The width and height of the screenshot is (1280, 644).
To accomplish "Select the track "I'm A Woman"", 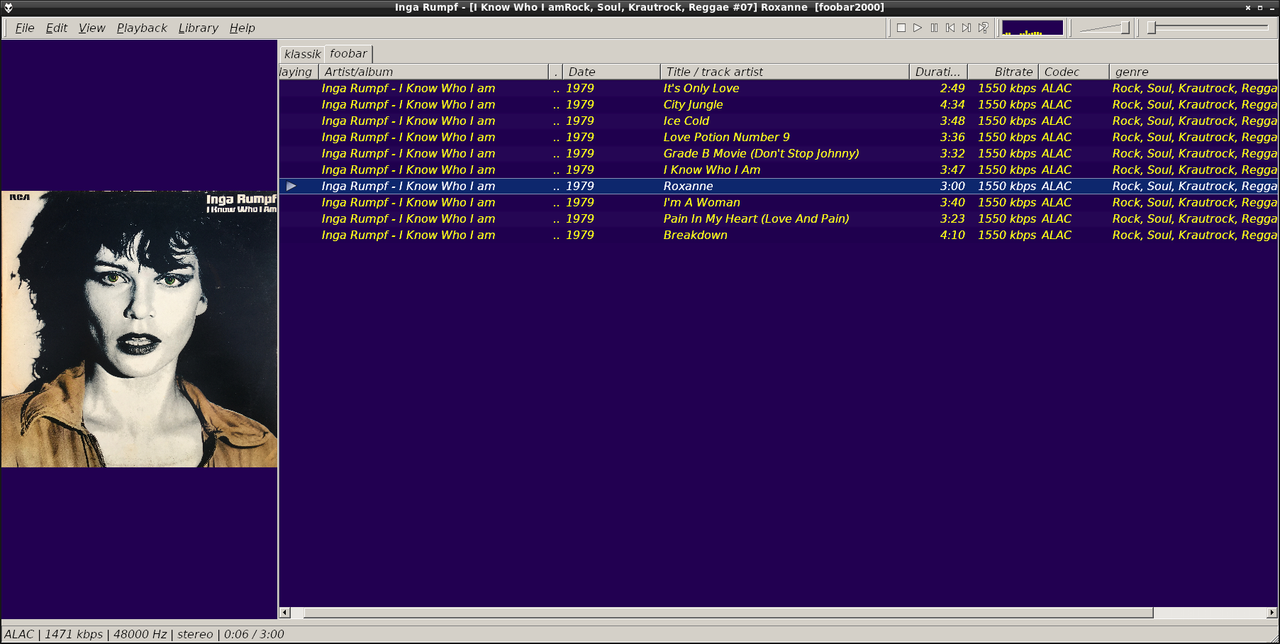I will tap(702, 202).
